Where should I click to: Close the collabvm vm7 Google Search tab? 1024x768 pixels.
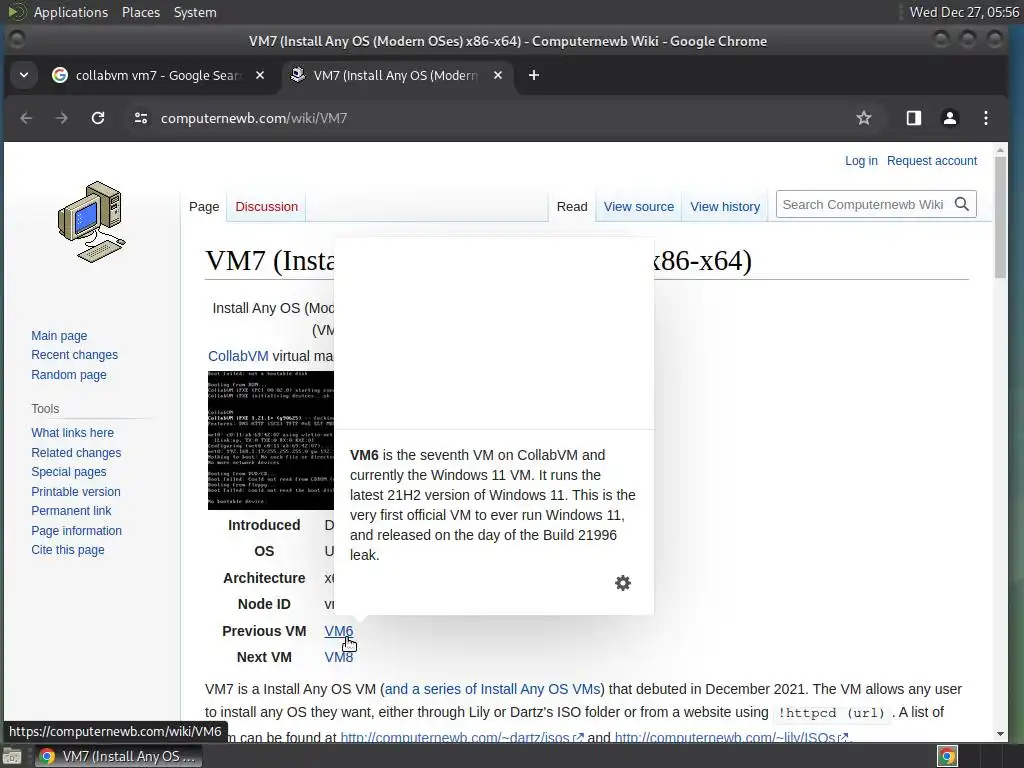[x=260, y=75]
